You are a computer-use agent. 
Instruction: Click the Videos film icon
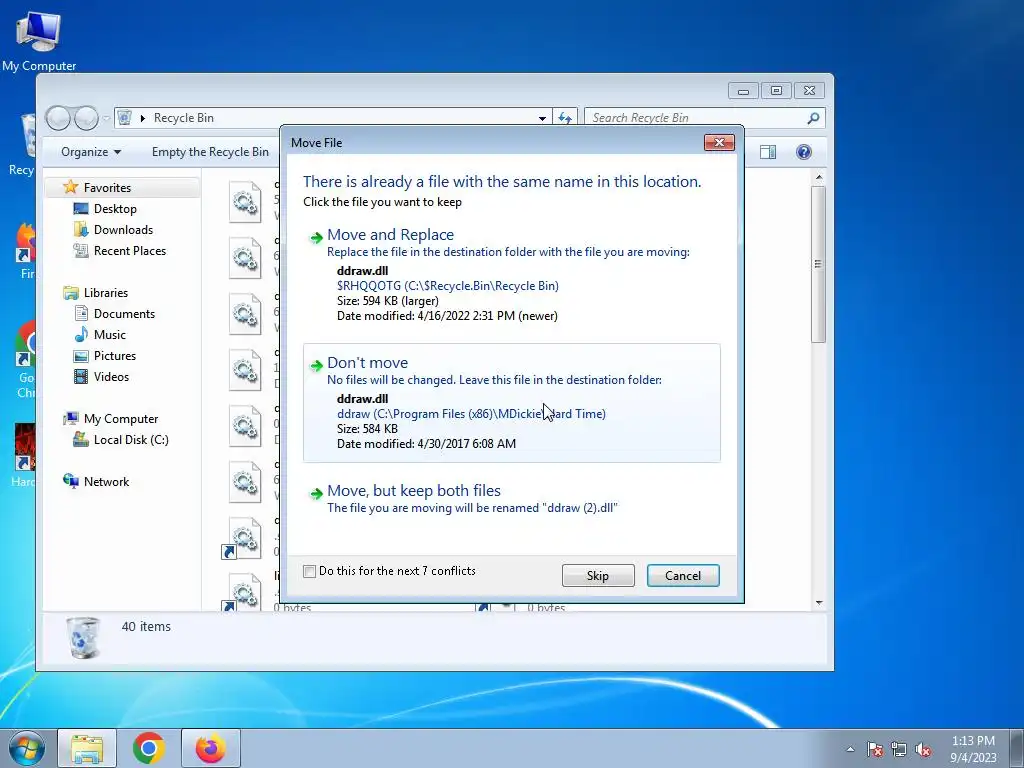coord(81,377)
